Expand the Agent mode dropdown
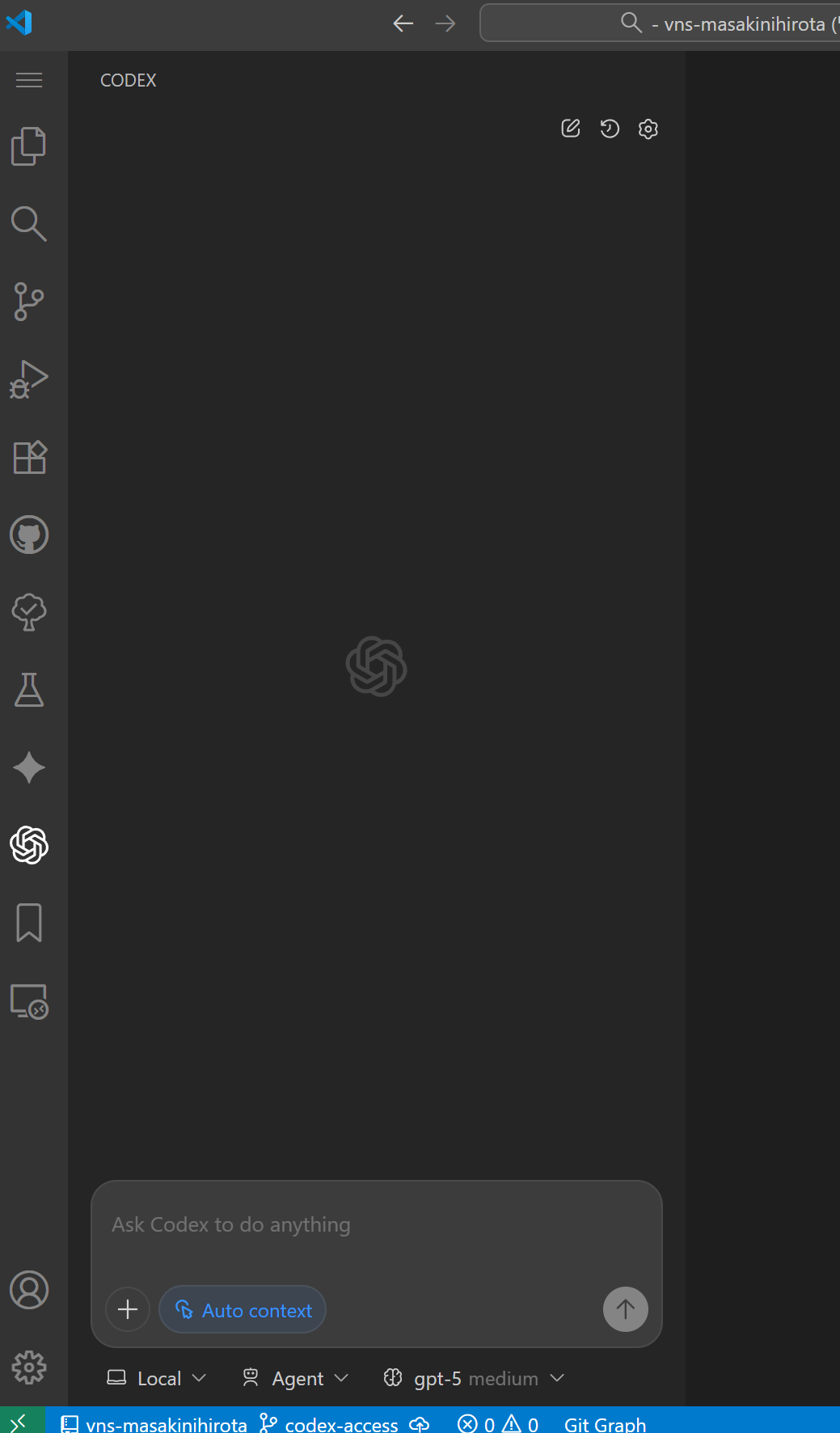 point(296,1378)
